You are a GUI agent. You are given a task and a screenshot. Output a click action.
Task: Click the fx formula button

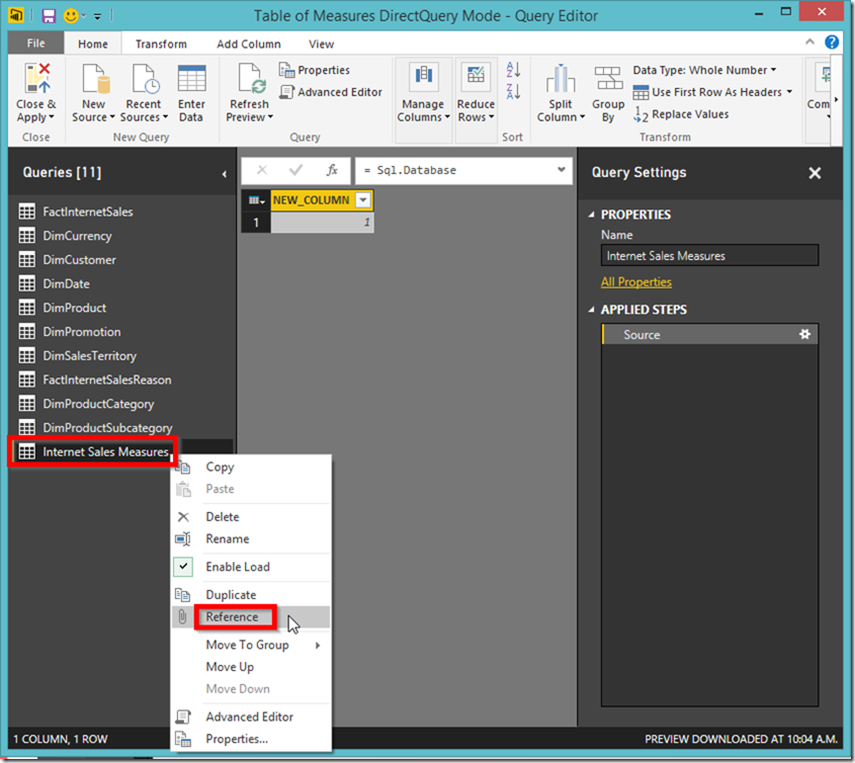tap(332, 170)
